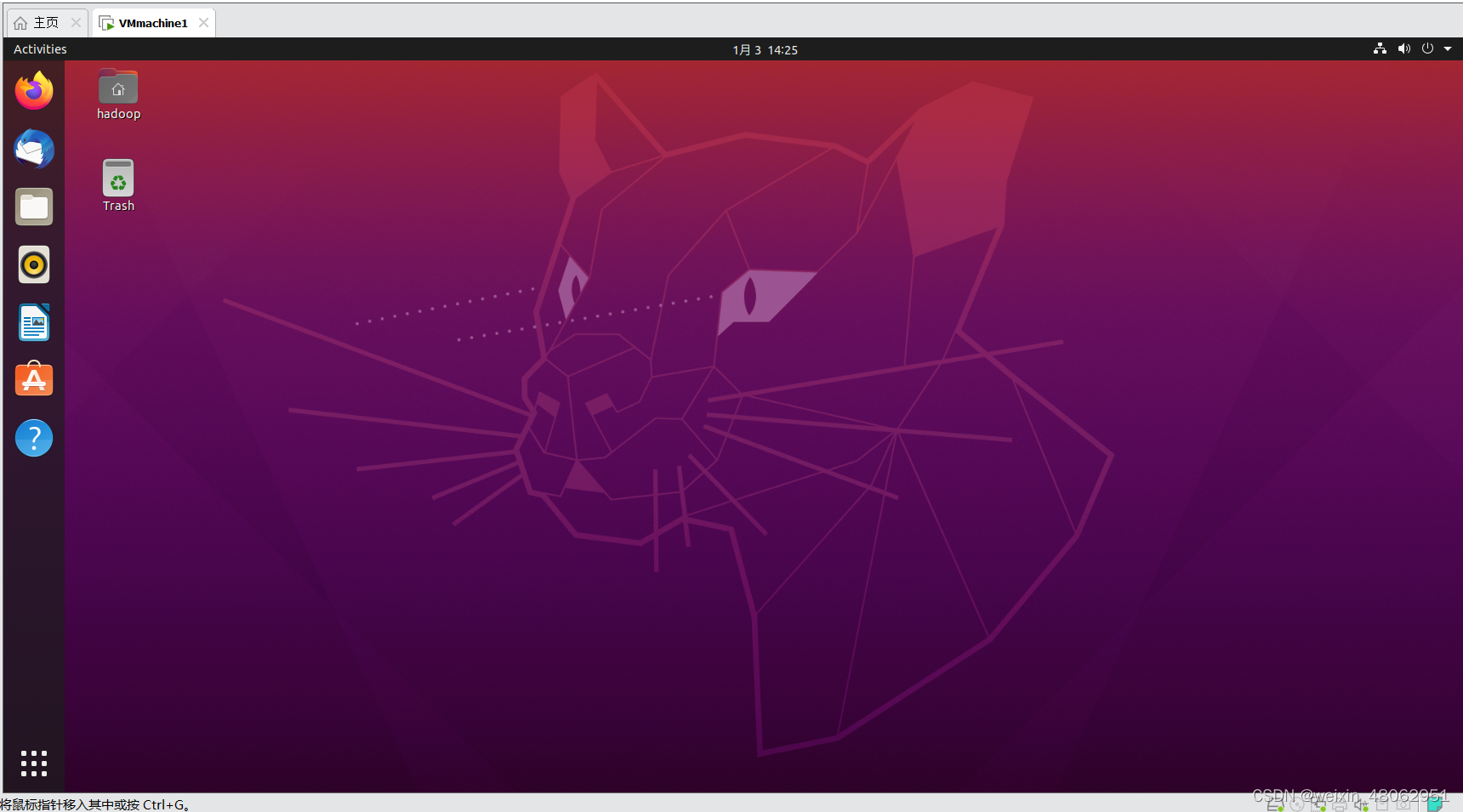Screen dimensions: 1463x812
Task: Click the sound card icon in VMware status bar
Action: click(1361, 803)
